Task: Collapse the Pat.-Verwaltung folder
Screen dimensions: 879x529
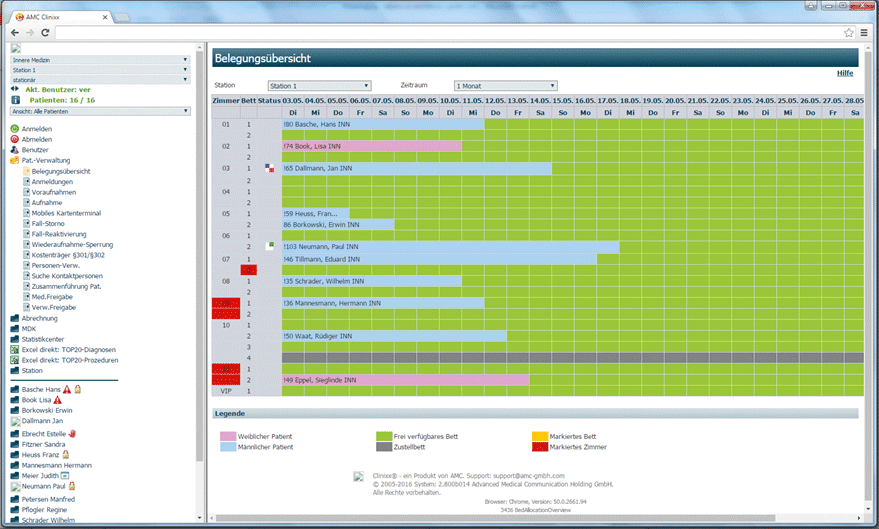Action: [x=15, y=160]
